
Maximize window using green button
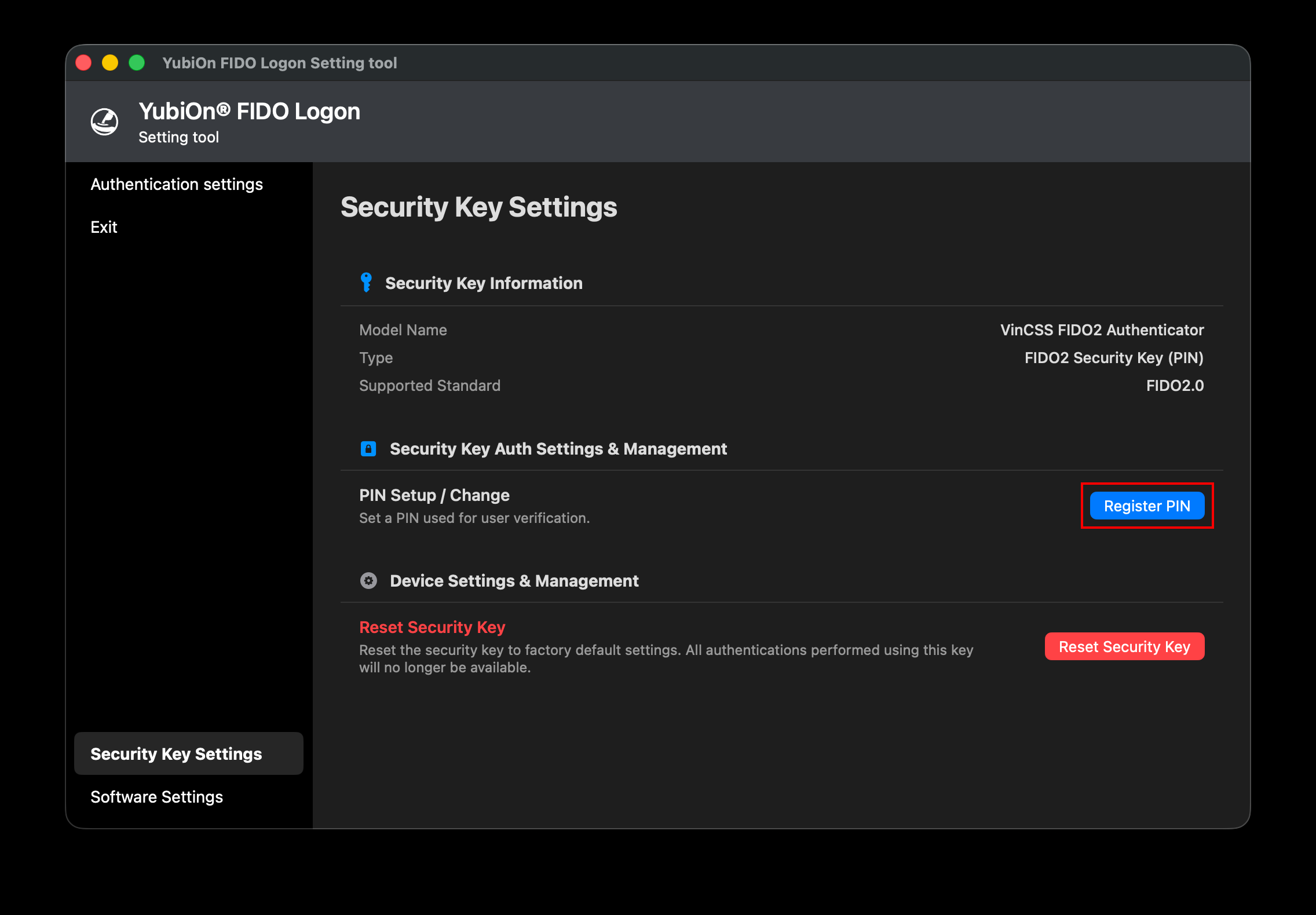(137, 63)
